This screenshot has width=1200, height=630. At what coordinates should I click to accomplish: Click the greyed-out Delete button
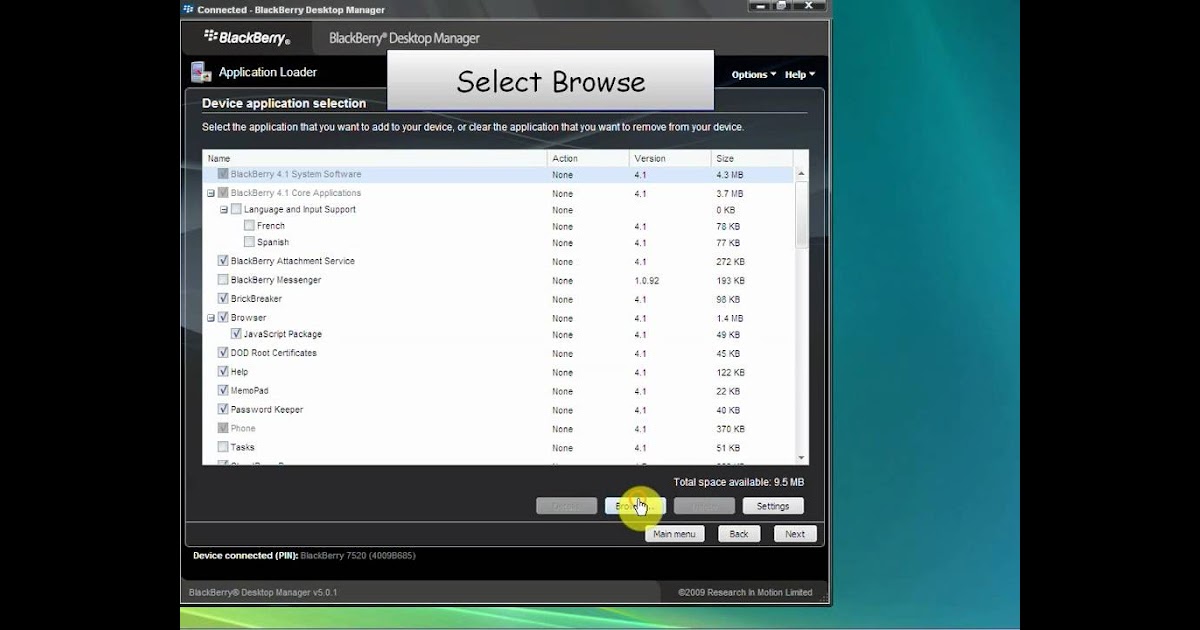[704, 506]
